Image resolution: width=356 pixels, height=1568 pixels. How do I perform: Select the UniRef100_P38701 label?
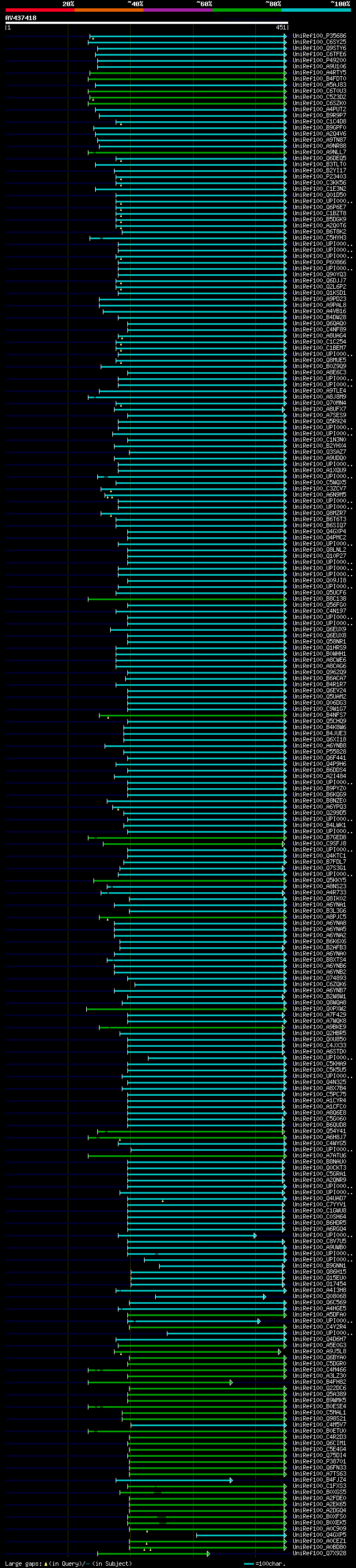pyautogui.click(x=319, y=1461)
